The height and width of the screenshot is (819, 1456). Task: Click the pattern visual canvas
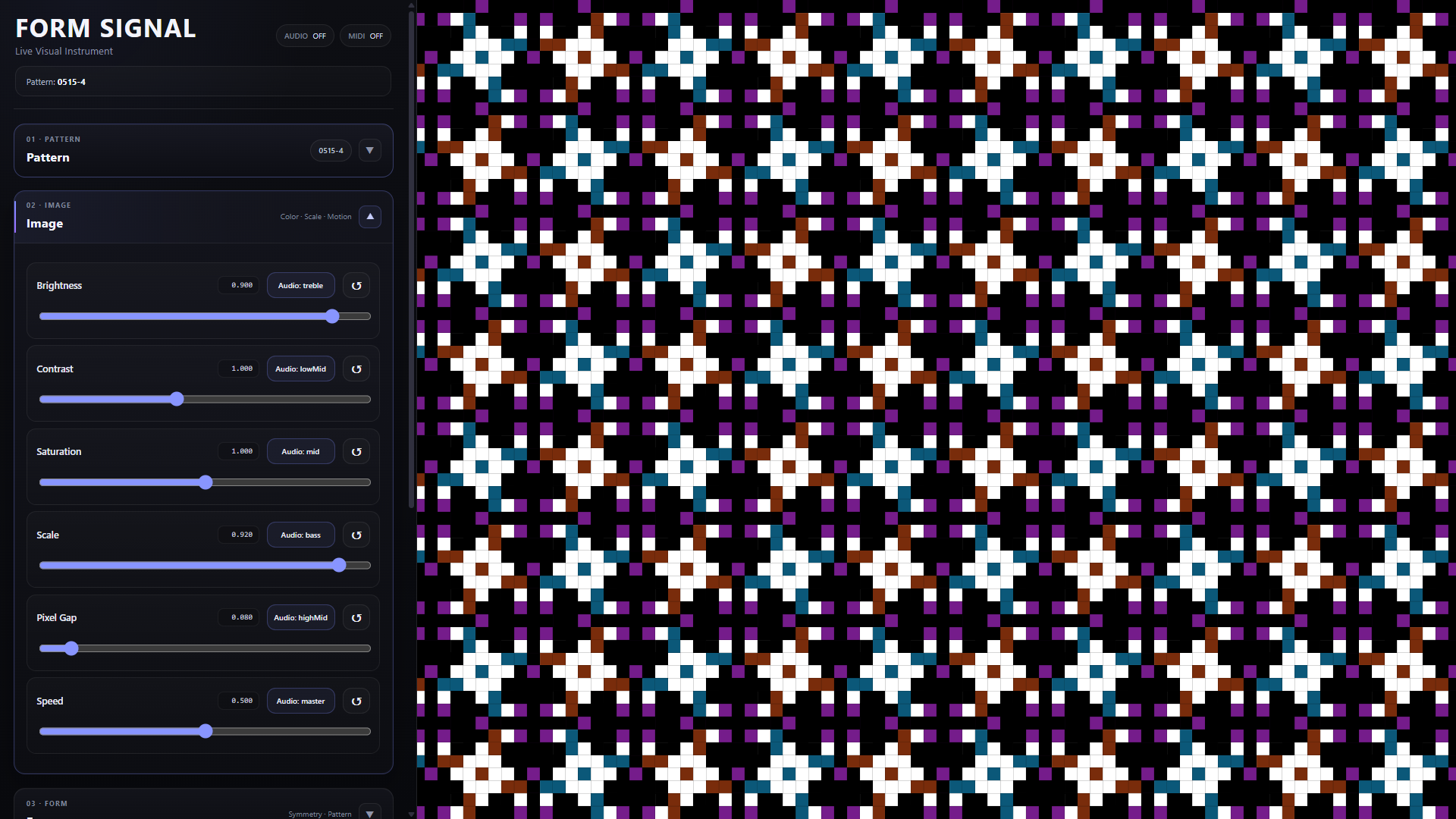point(937,409)
